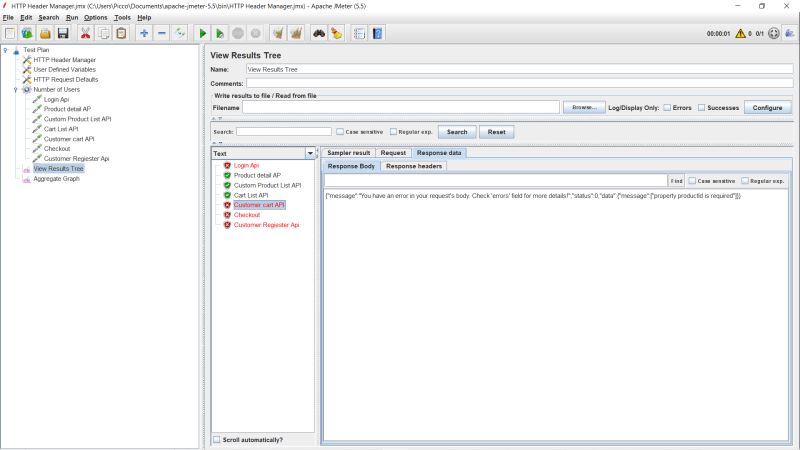The image size is (800, 450).
Task: Click the Browse... button
Action: pyautogui.click(x=584, y=108)
